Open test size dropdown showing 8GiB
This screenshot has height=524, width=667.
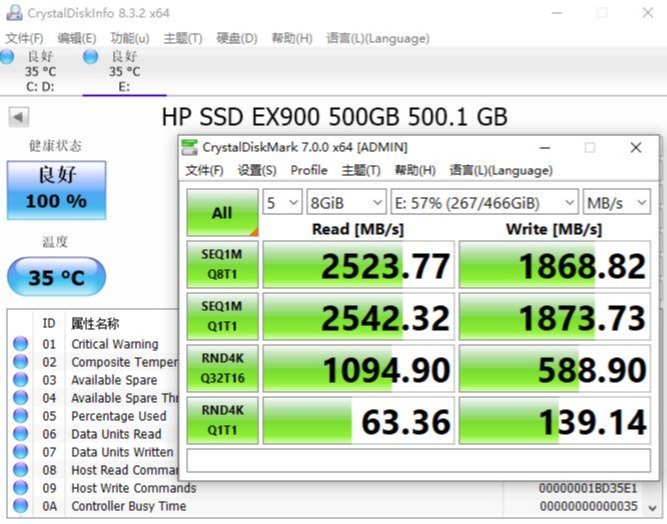point(346,202)
